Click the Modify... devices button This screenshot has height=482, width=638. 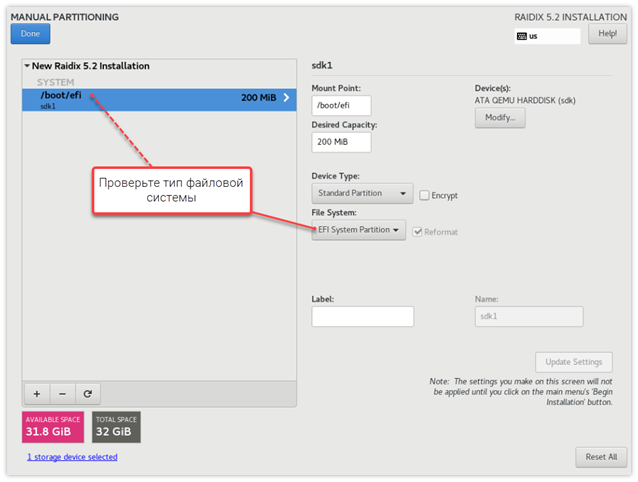[499, 118]
